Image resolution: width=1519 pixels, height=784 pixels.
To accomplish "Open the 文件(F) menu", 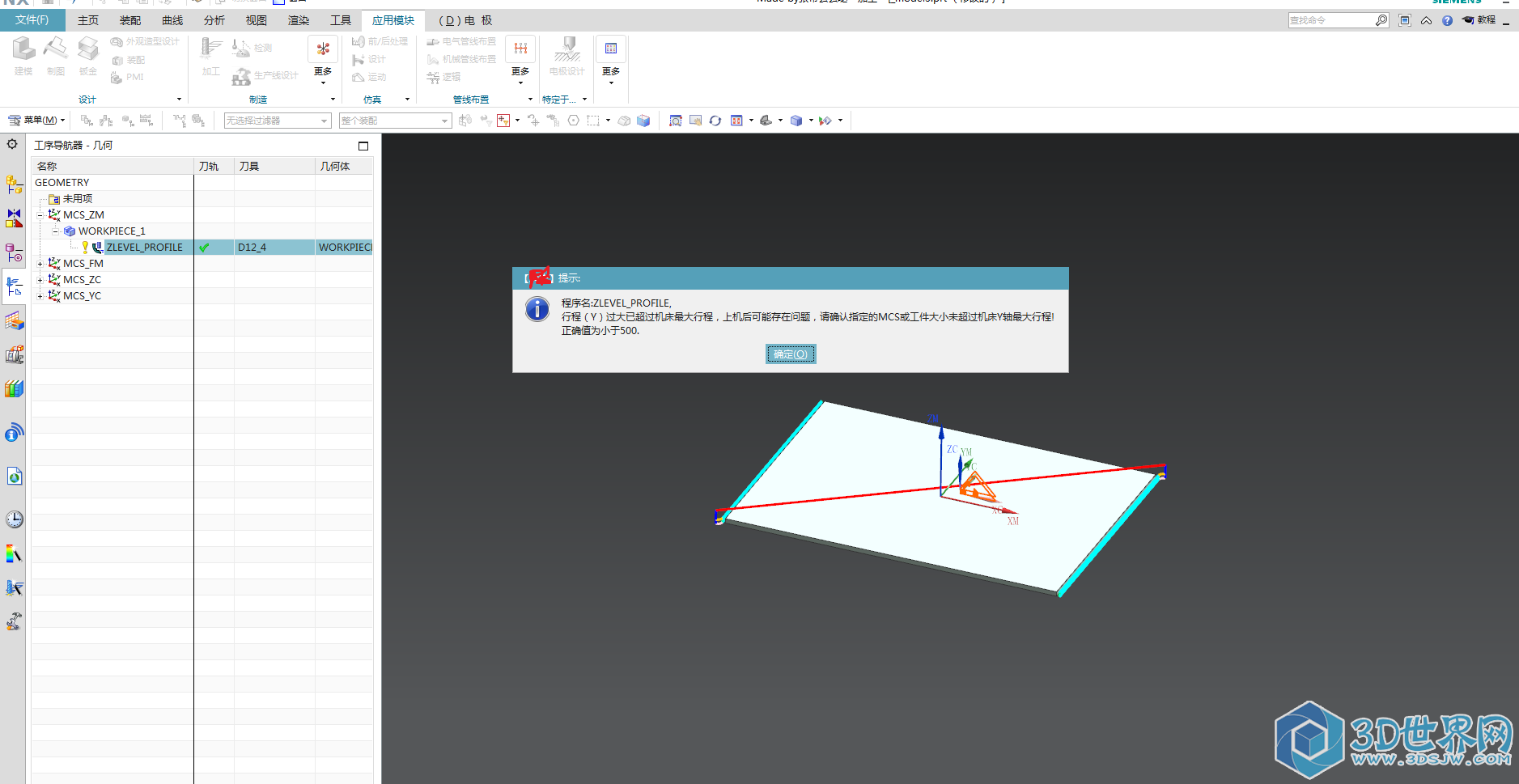I will 32,20.
